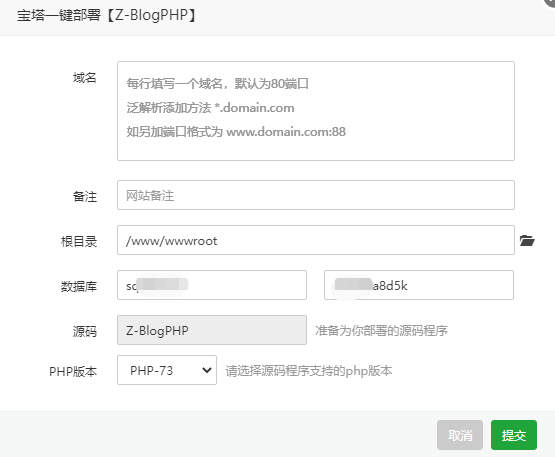Cancel deployment with 取消 button
The width and height of the screenshot is (555, 457).
pos(460,435)
